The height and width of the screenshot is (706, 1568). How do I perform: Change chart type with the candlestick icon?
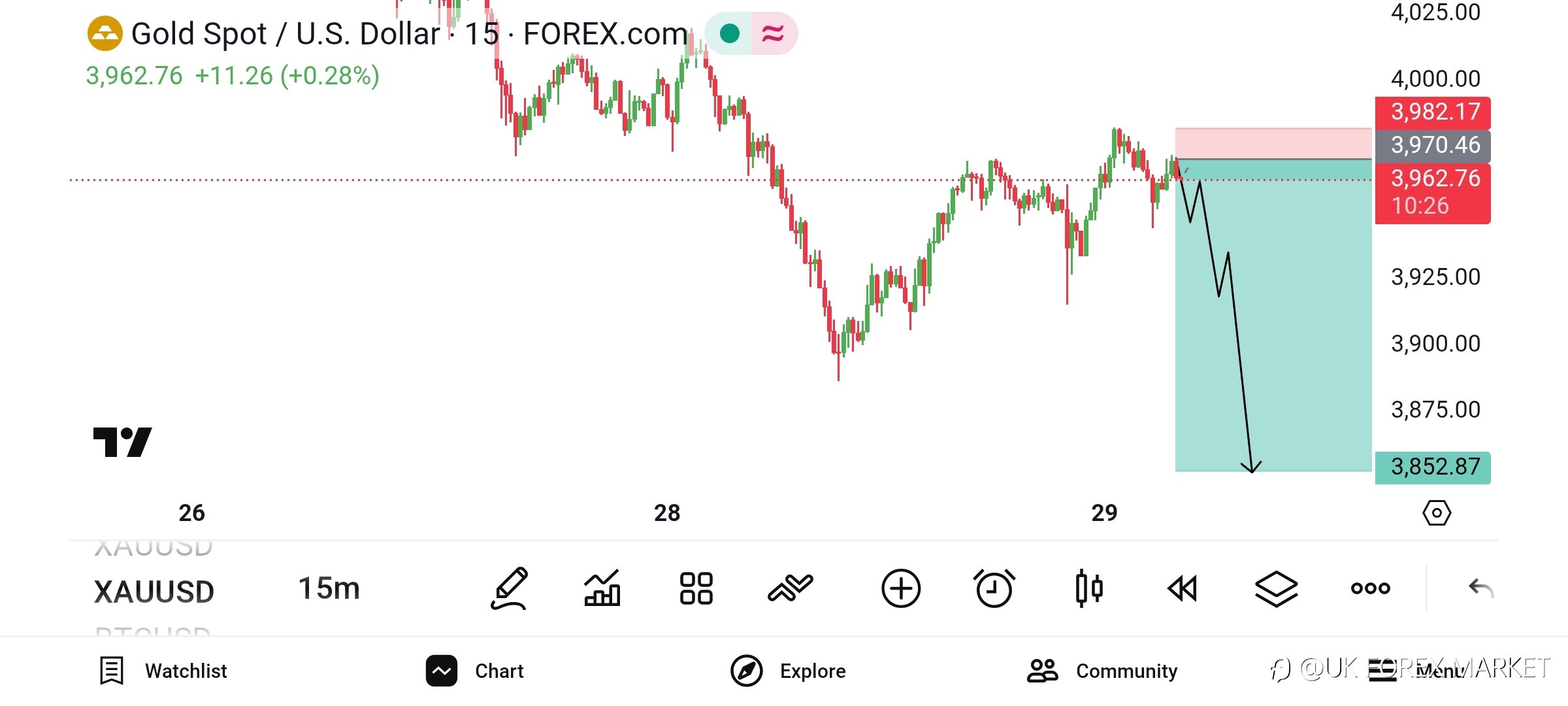(x=1088, y=588)
